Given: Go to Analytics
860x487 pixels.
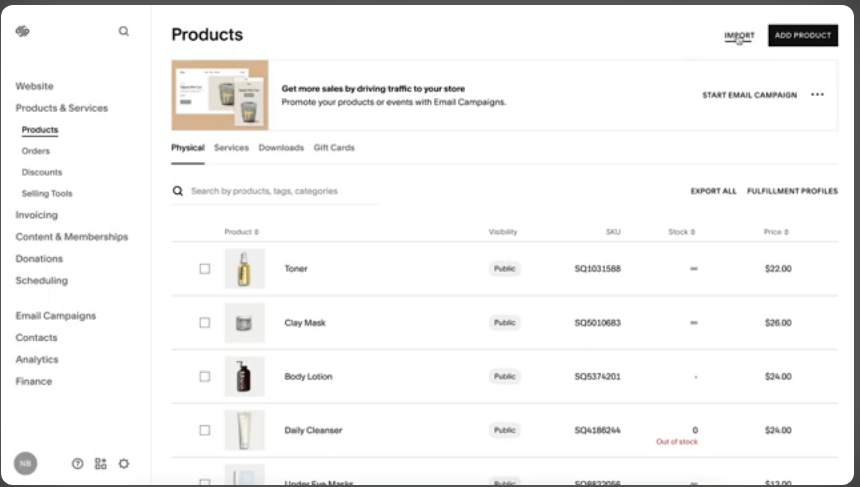Looking at the screenshot, I should [37, 360].
